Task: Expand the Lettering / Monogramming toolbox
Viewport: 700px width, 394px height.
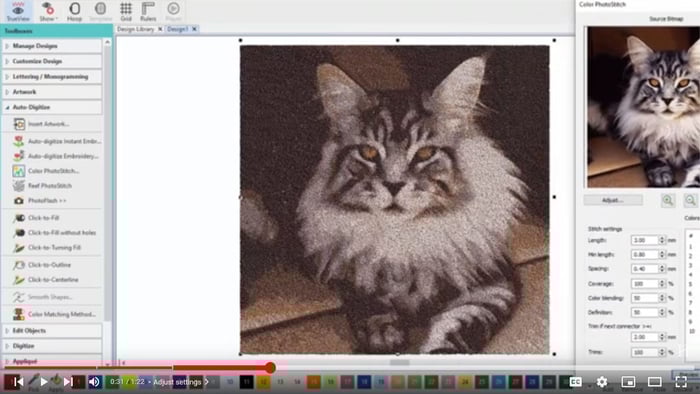Action: [x=52, y=77]
